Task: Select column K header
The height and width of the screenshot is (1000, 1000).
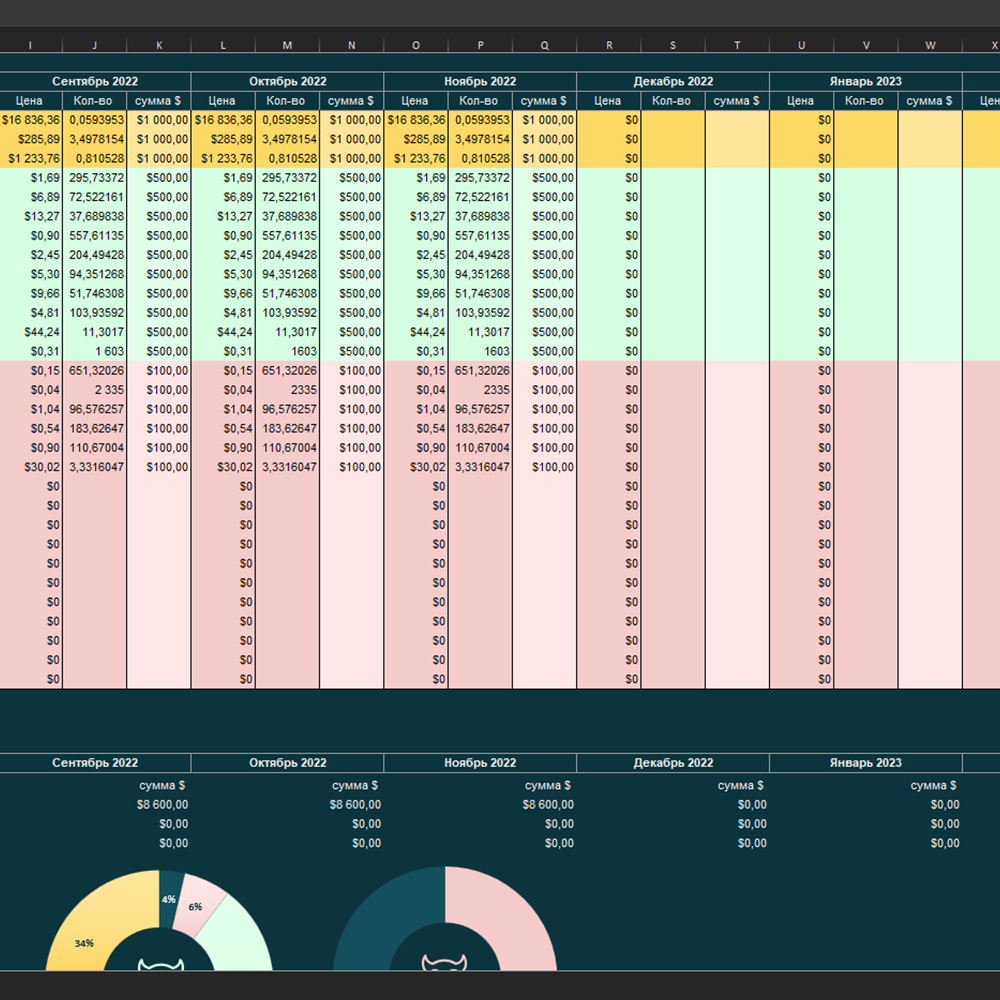Action: click(159, 45)
